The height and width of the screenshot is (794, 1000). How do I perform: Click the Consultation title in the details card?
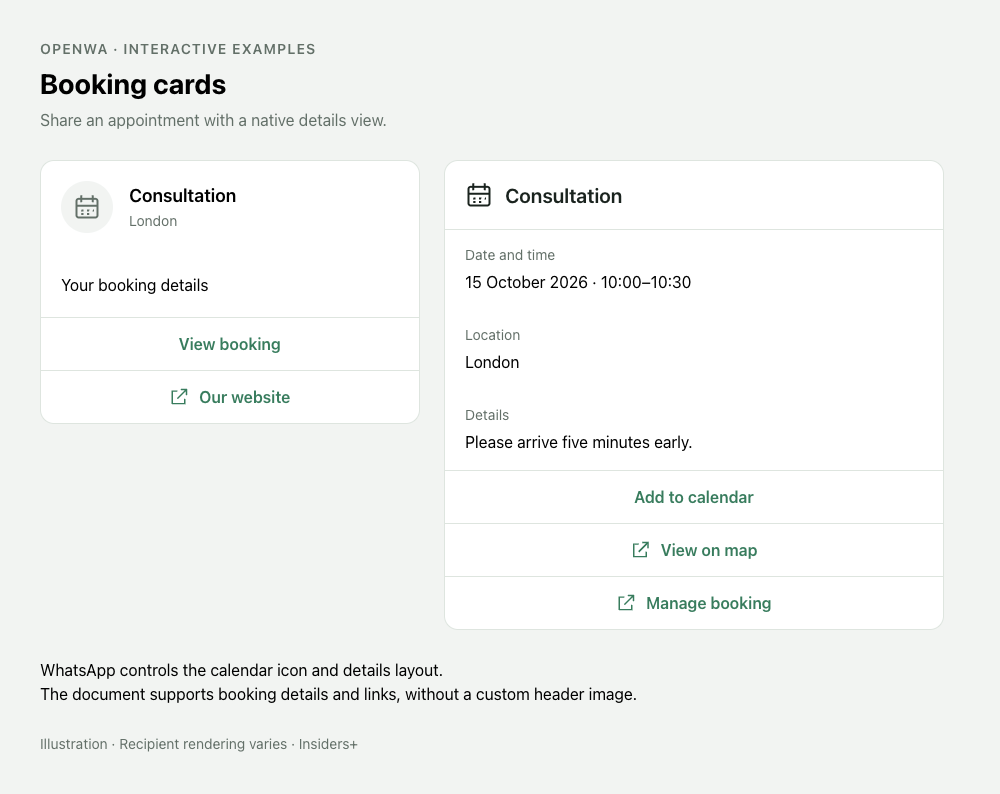pyautogui.click(x=563, y=196)
